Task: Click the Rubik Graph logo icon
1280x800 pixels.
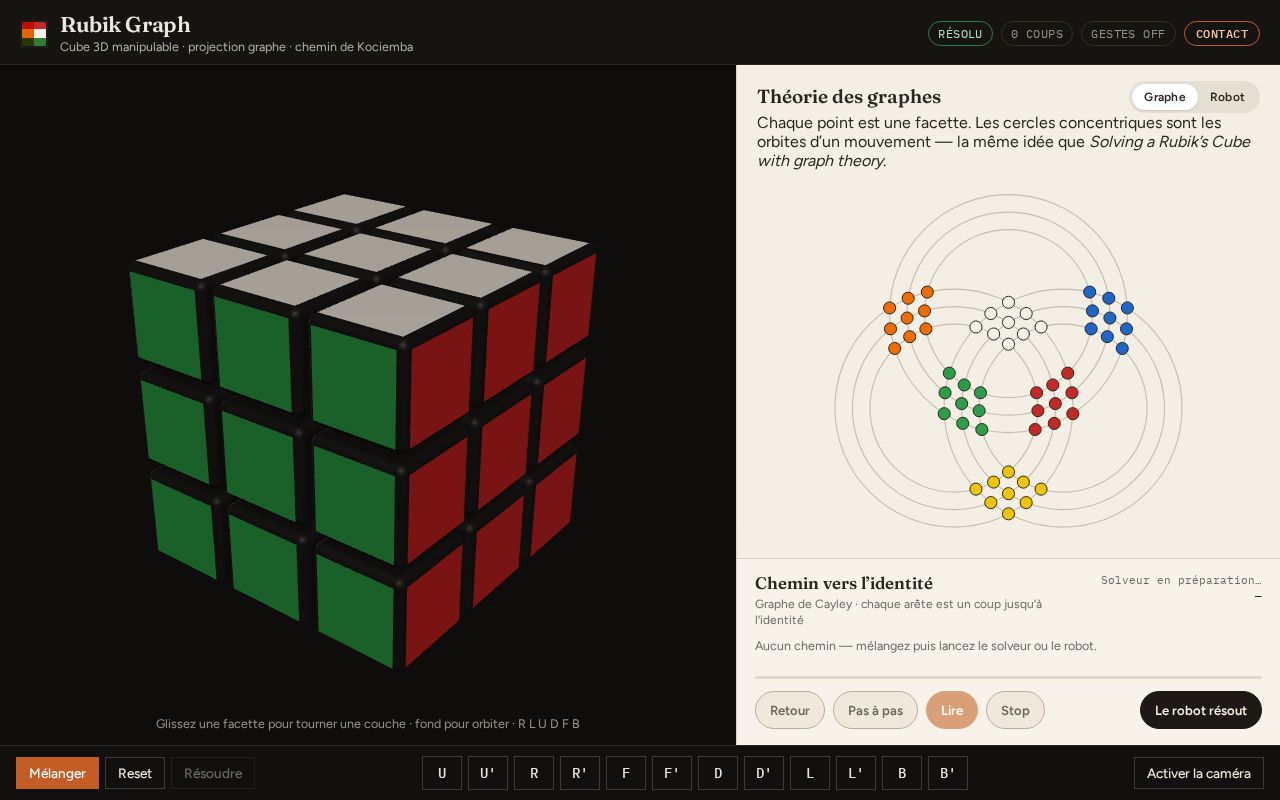Action: 34,34
